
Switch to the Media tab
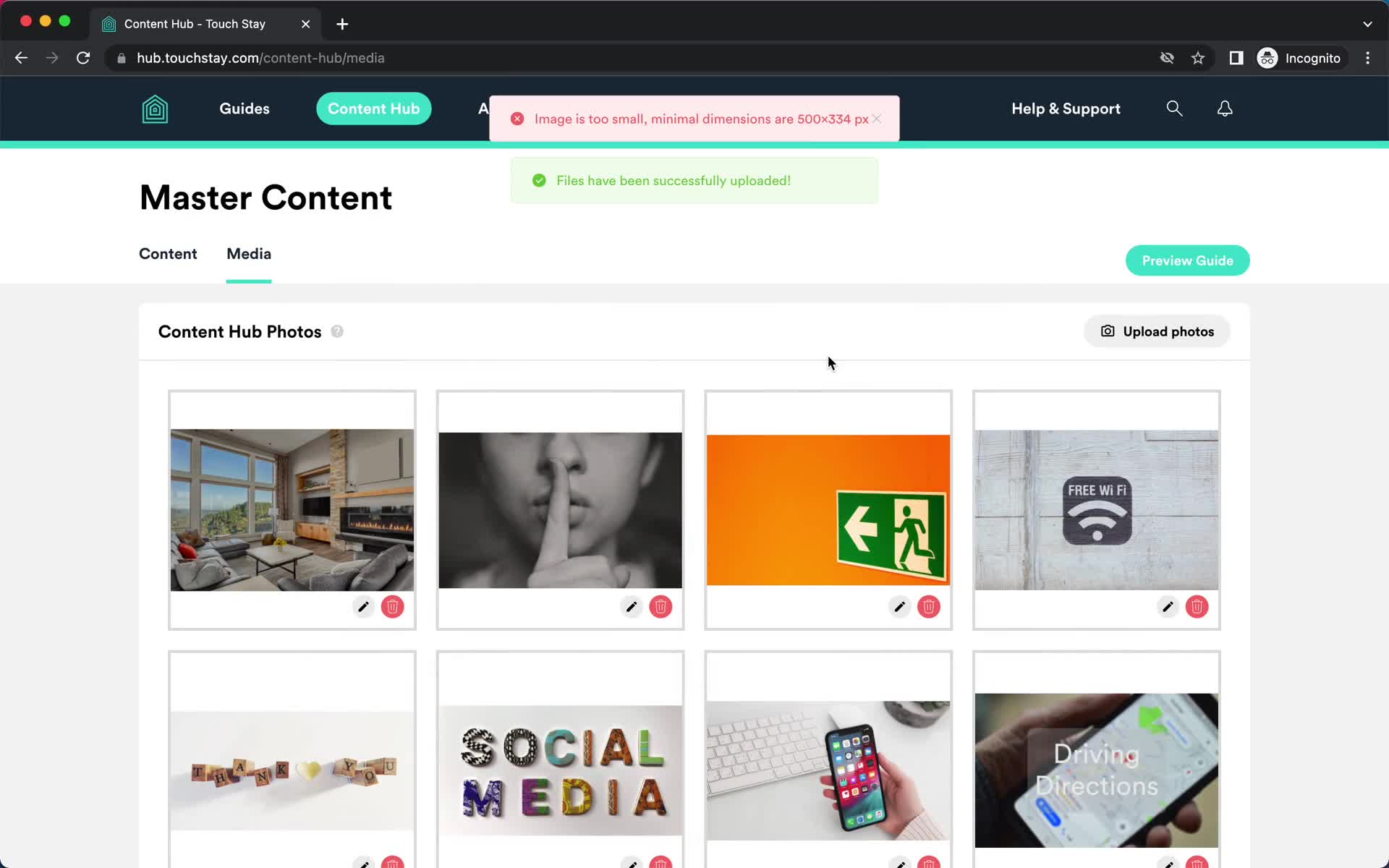pos(248,253)
